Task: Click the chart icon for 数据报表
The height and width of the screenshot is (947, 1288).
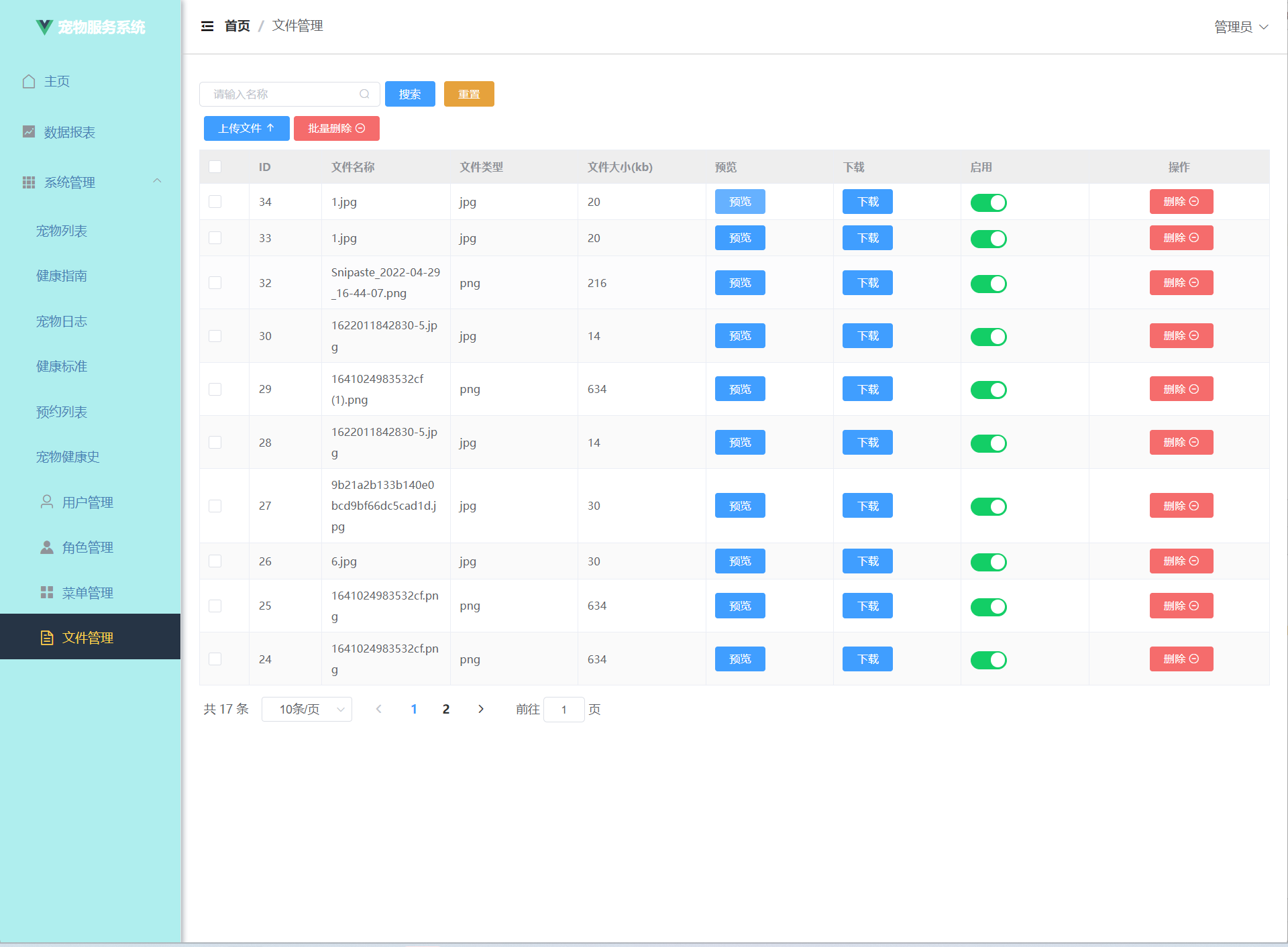Action: [x=29, y=132]
